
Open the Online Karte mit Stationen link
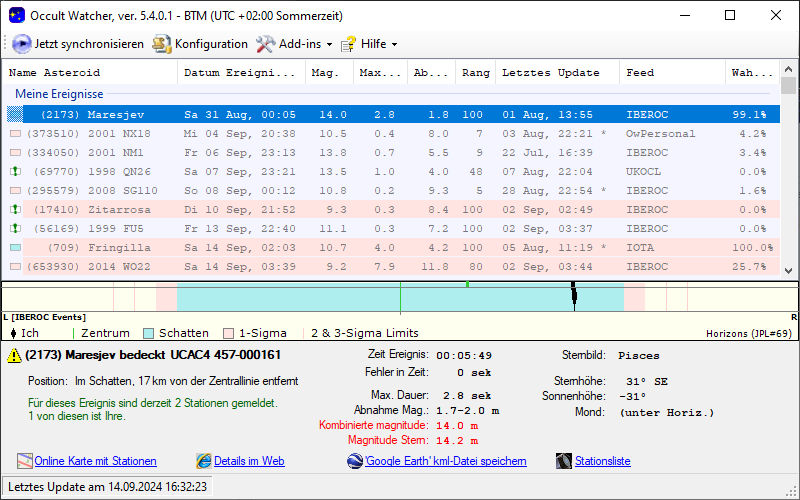point(95,461)
